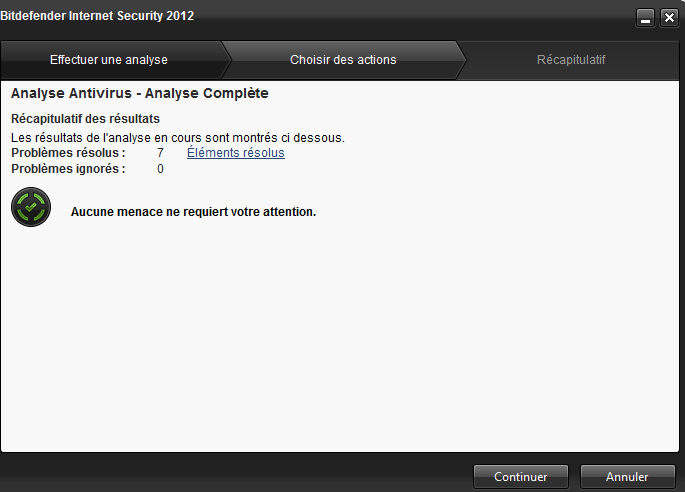Cancel with the Annuler button
Viewport: 685px width, 492px height.
[x=627, y=476]
